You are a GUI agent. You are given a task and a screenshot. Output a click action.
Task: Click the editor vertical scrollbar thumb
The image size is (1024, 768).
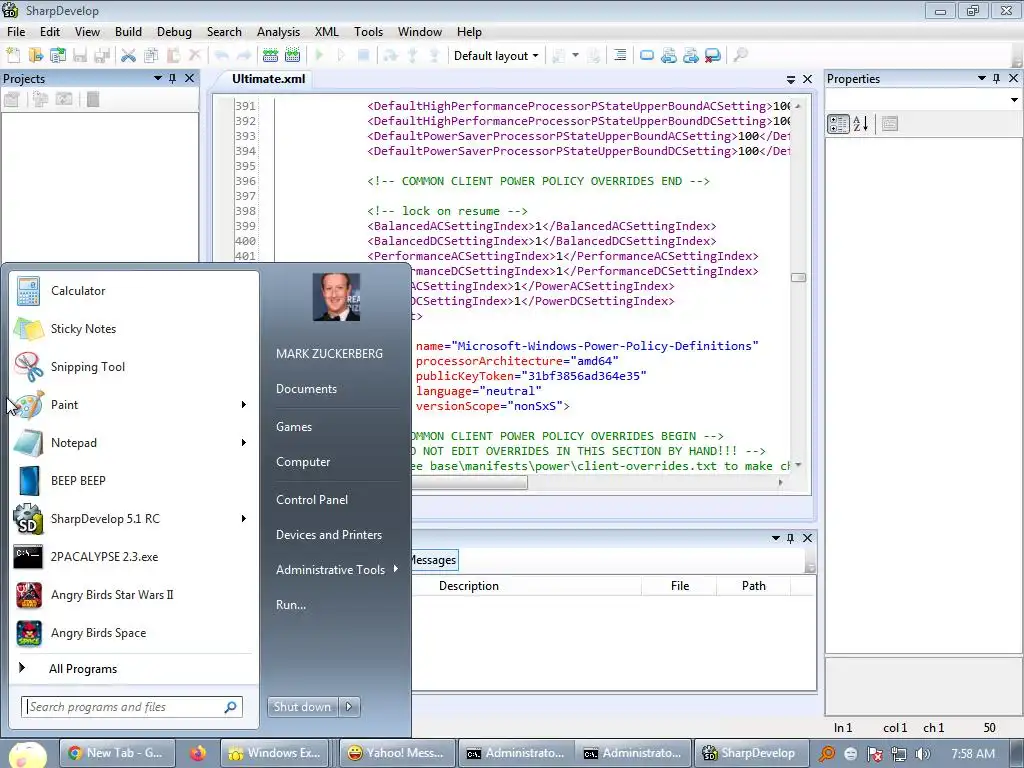[798, 278]
